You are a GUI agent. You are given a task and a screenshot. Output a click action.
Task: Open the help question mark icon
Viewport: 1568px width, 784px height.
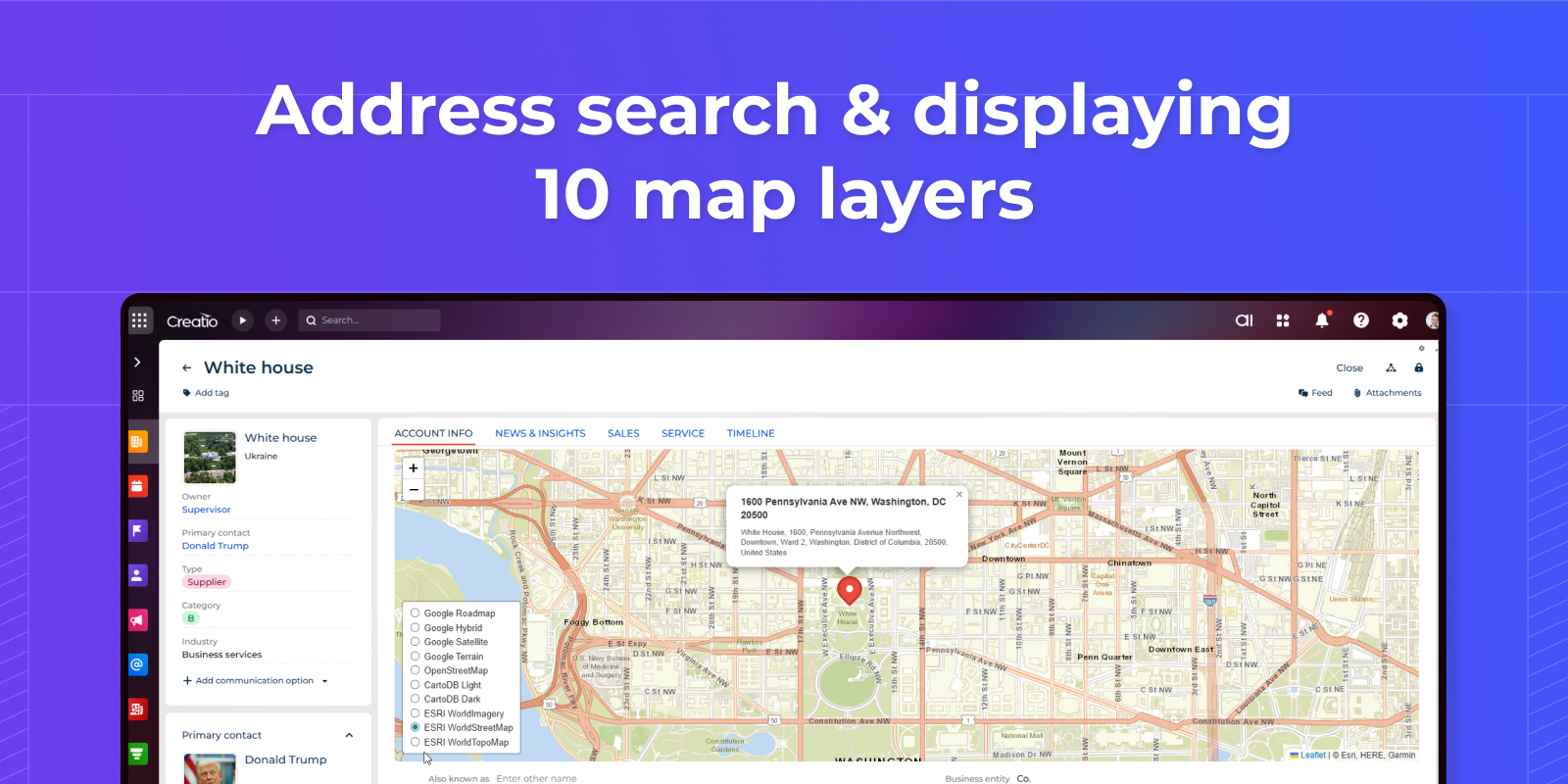click(x=1361, y=320)
